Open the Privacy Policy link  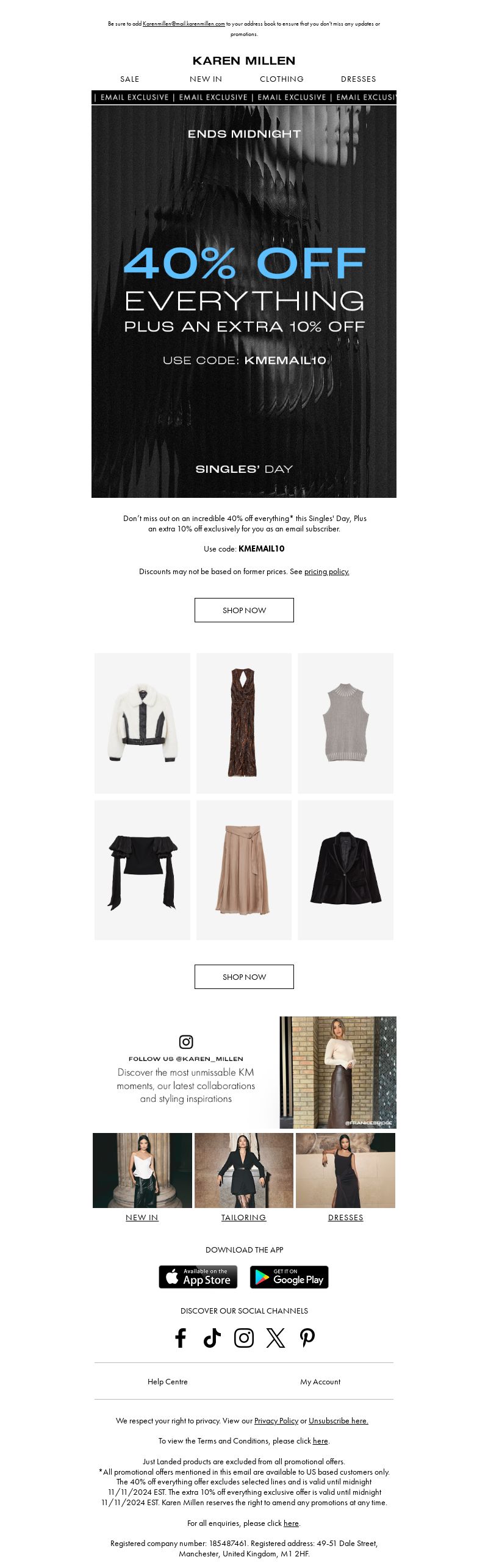click(x=276, y=1420)
